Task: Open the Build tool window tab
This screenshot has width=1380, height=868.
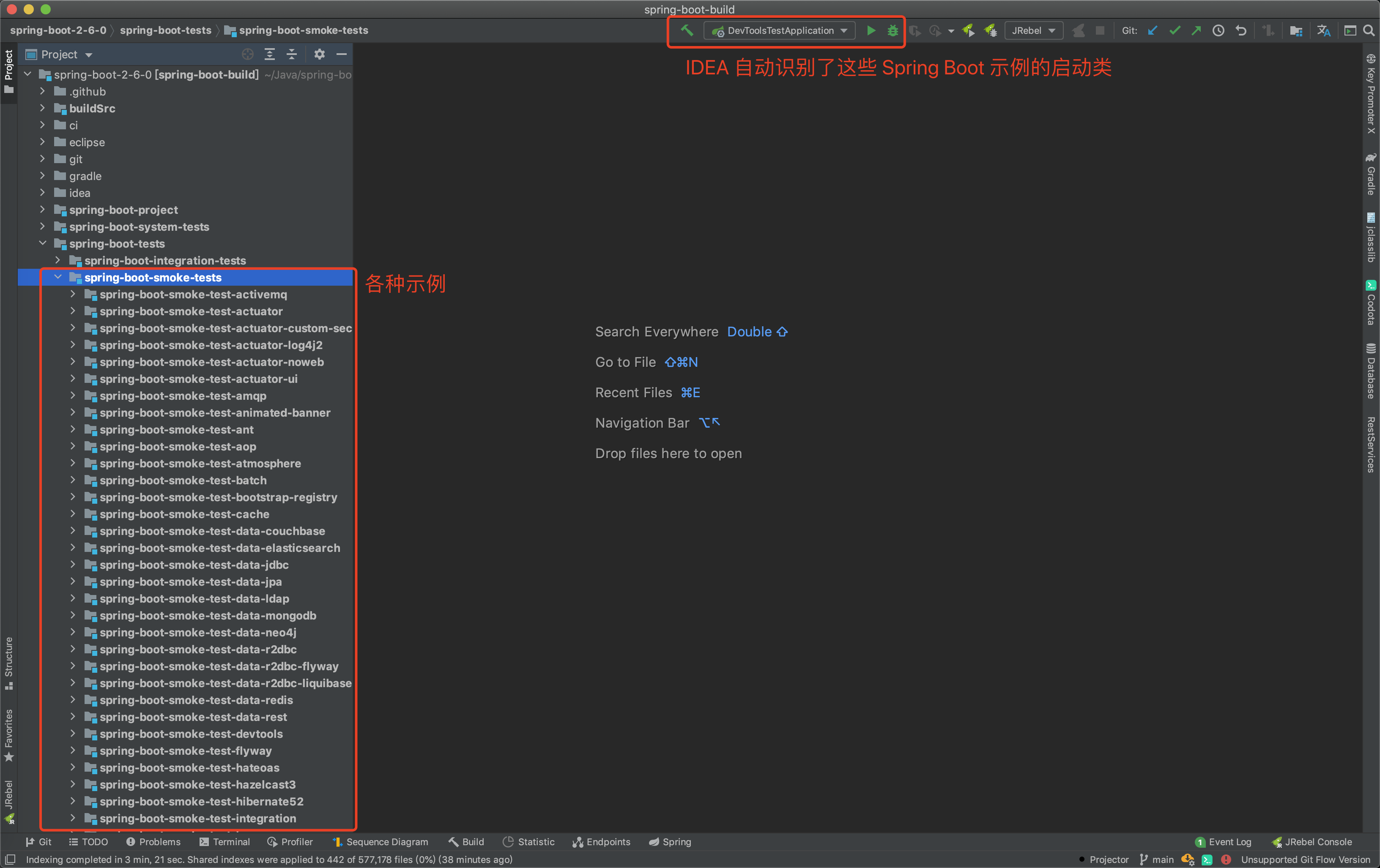Action: coord(466,842)
